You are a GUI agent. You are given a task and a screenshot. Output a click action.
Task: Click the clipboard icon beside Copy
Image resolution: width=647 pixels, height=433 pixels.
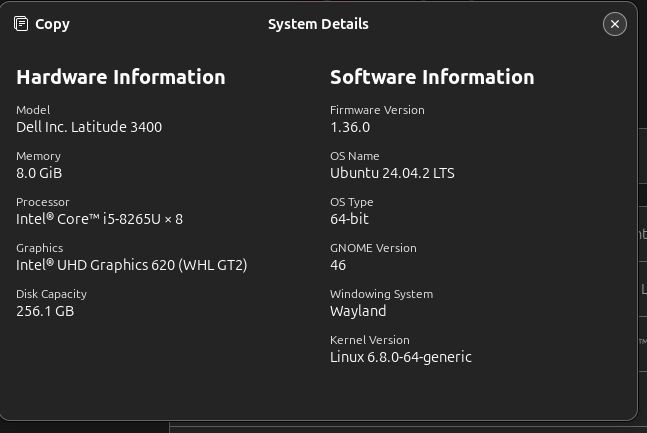(x=21, y=24)
